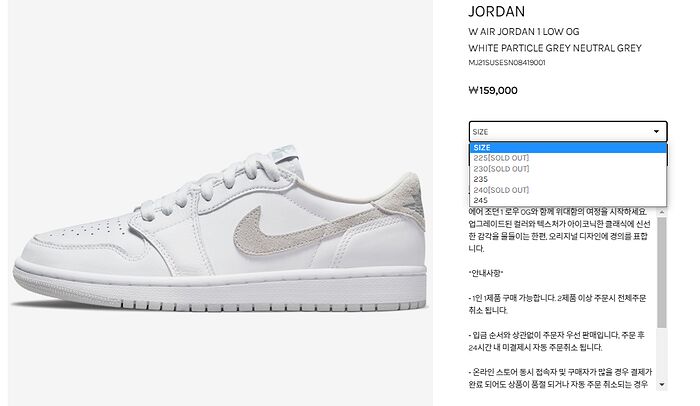
Task: Click the scrollbar track below the thumb
Action: point(662,354)
